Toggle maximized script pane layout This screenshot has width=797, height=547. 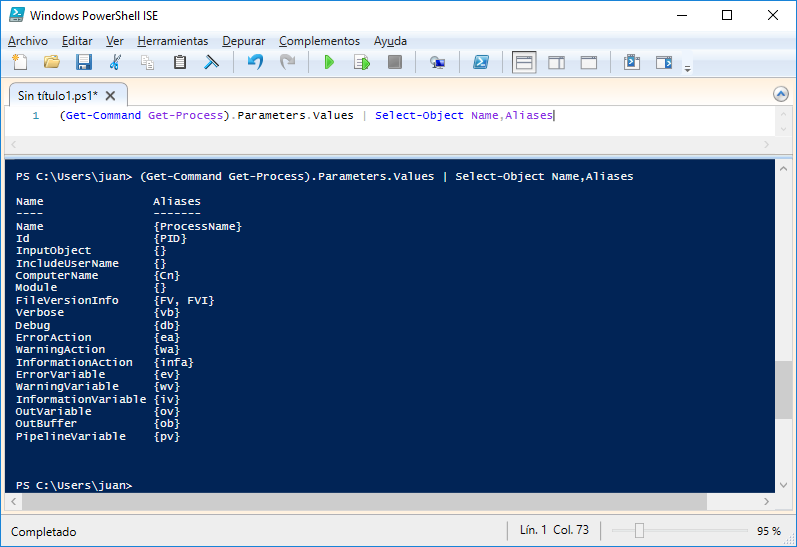[589, 63]
